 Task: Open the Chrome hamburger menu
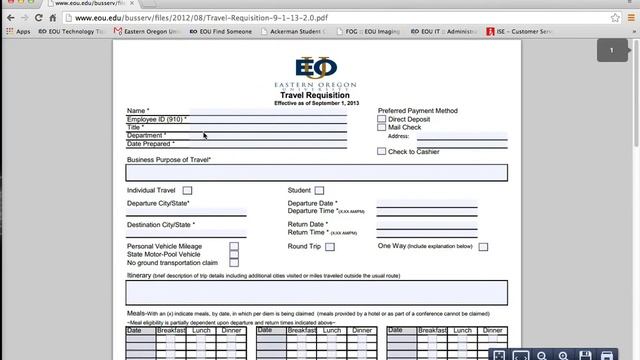(x=631, y=18)
